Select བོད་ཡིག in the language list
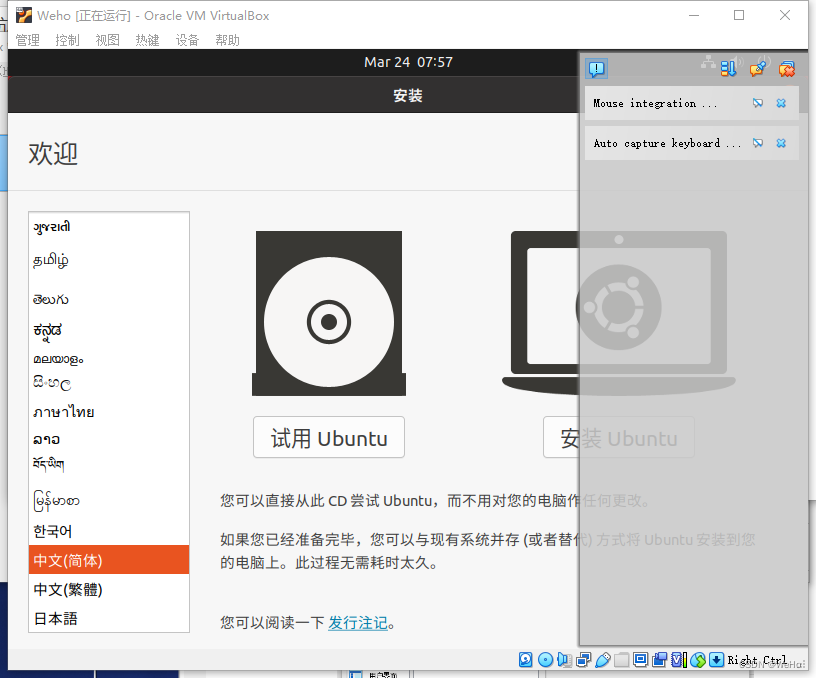The image size is (816, 678). pos(109,464)
